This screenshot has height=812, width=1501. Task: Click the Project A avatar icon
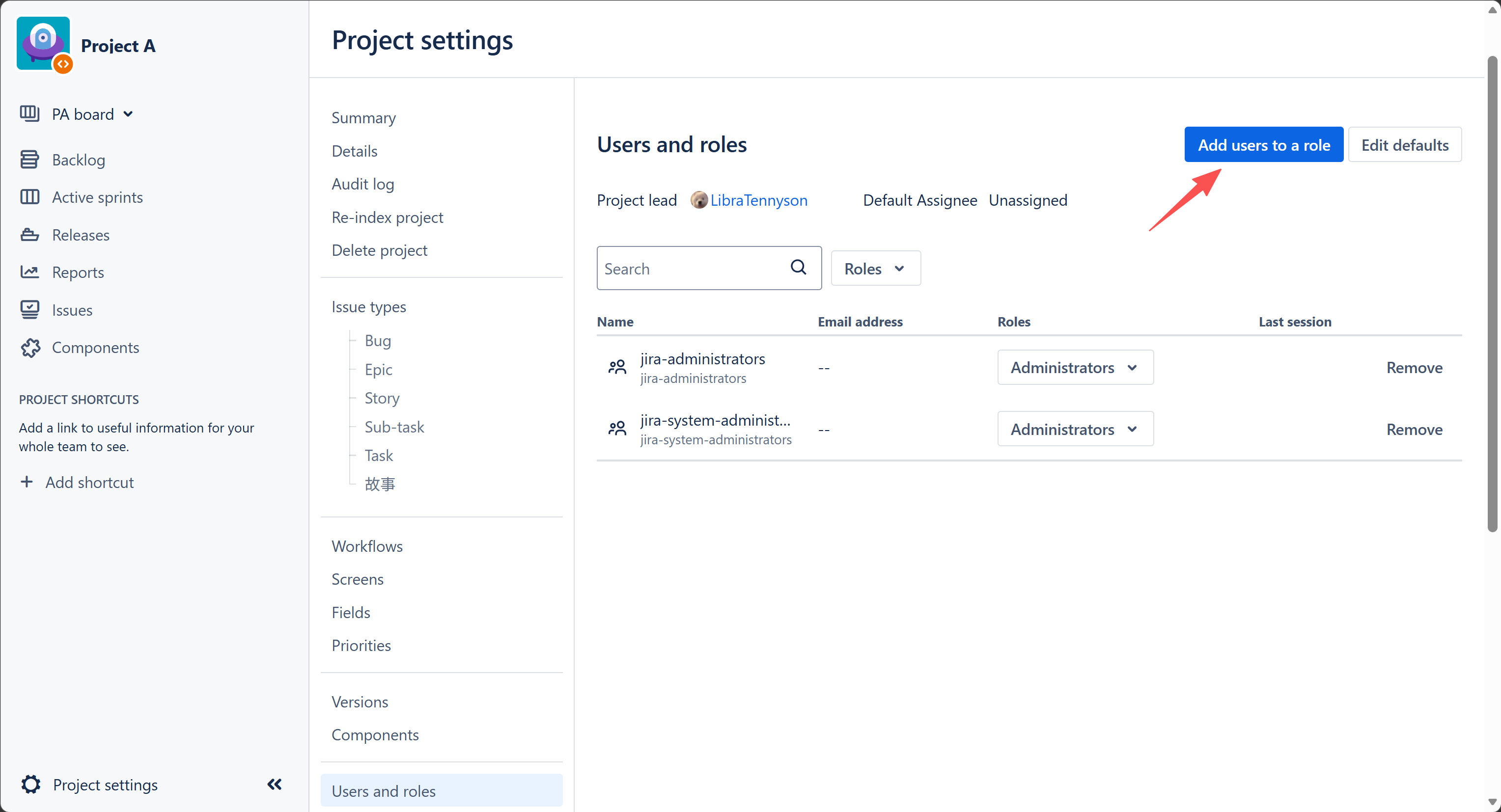pos(44,44)
